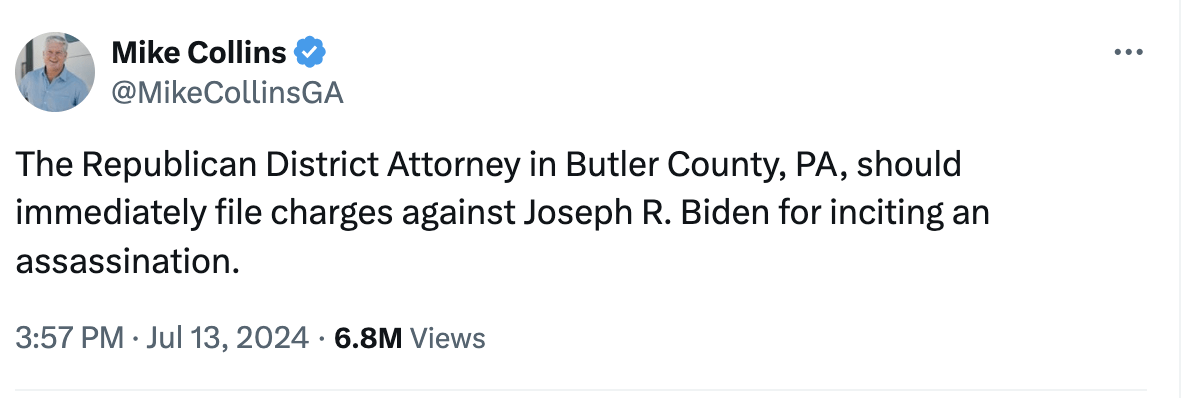Screen dimensions: 1182x398
Task: Open Mike Collins' profile picture
Action: (55, 72)
